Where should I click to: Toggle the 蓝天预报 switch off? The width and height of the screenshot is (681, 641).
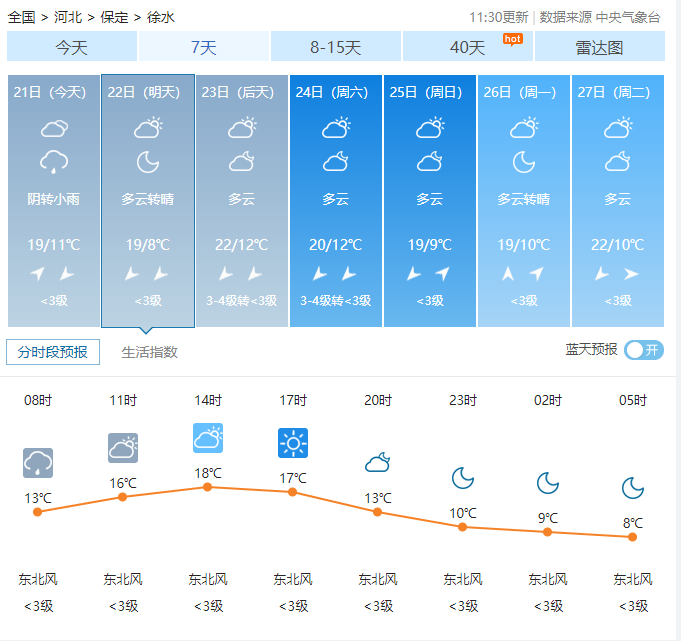click(643, 350)
